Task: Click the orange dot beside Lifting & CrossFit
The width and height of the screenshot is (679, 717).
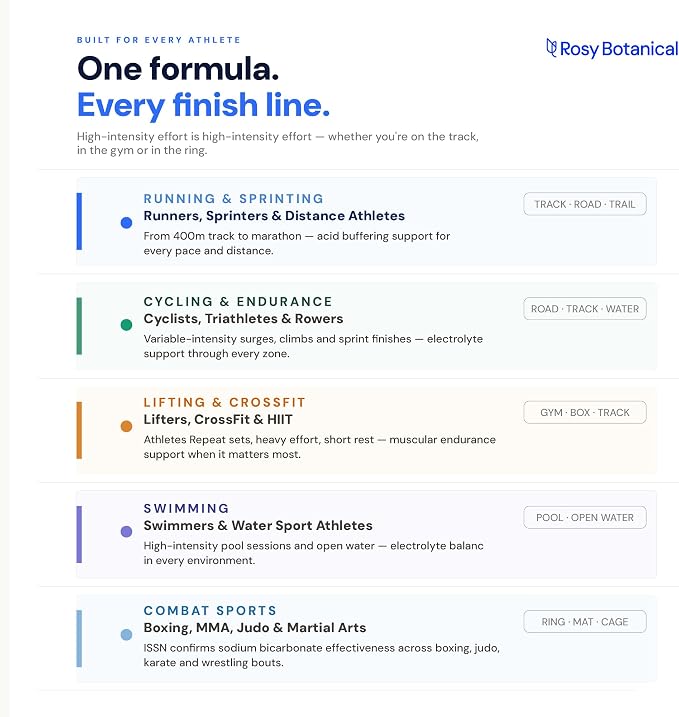Action: [x=126, y=426]
